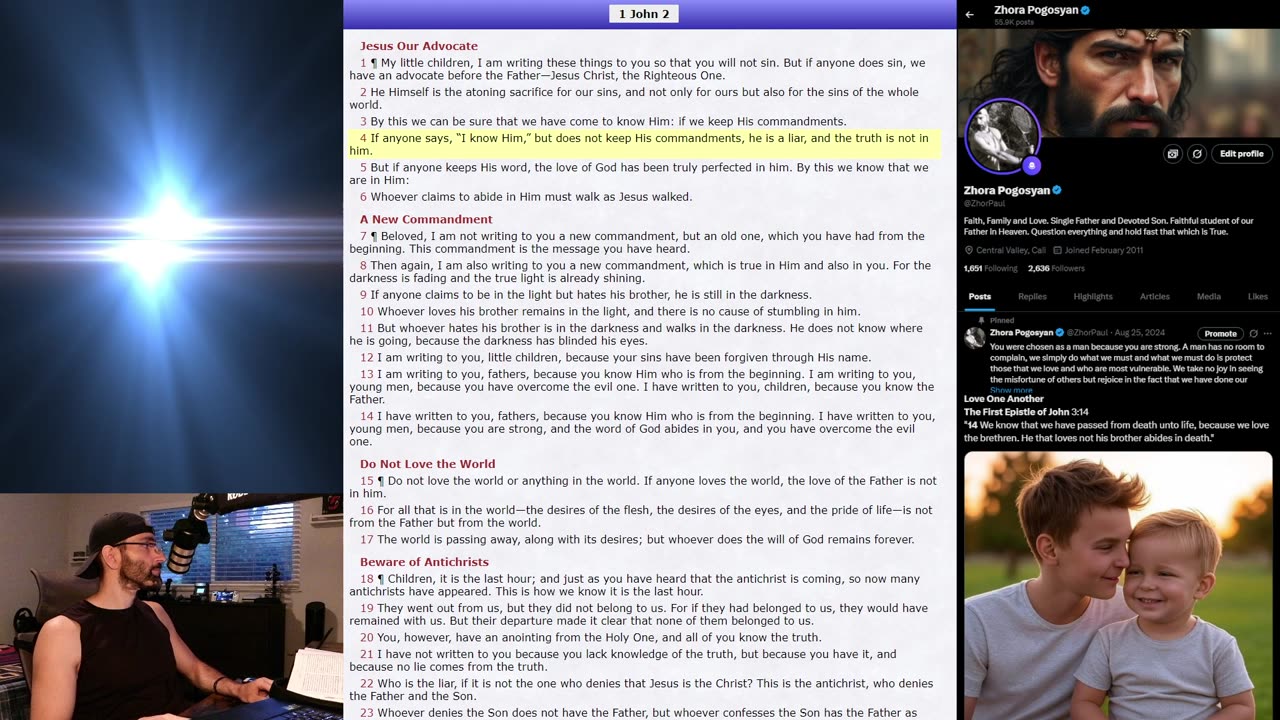Switch to the Likes tab
The height and width of the screenshot is (720, 1280).
click(x=1258, y=296)
